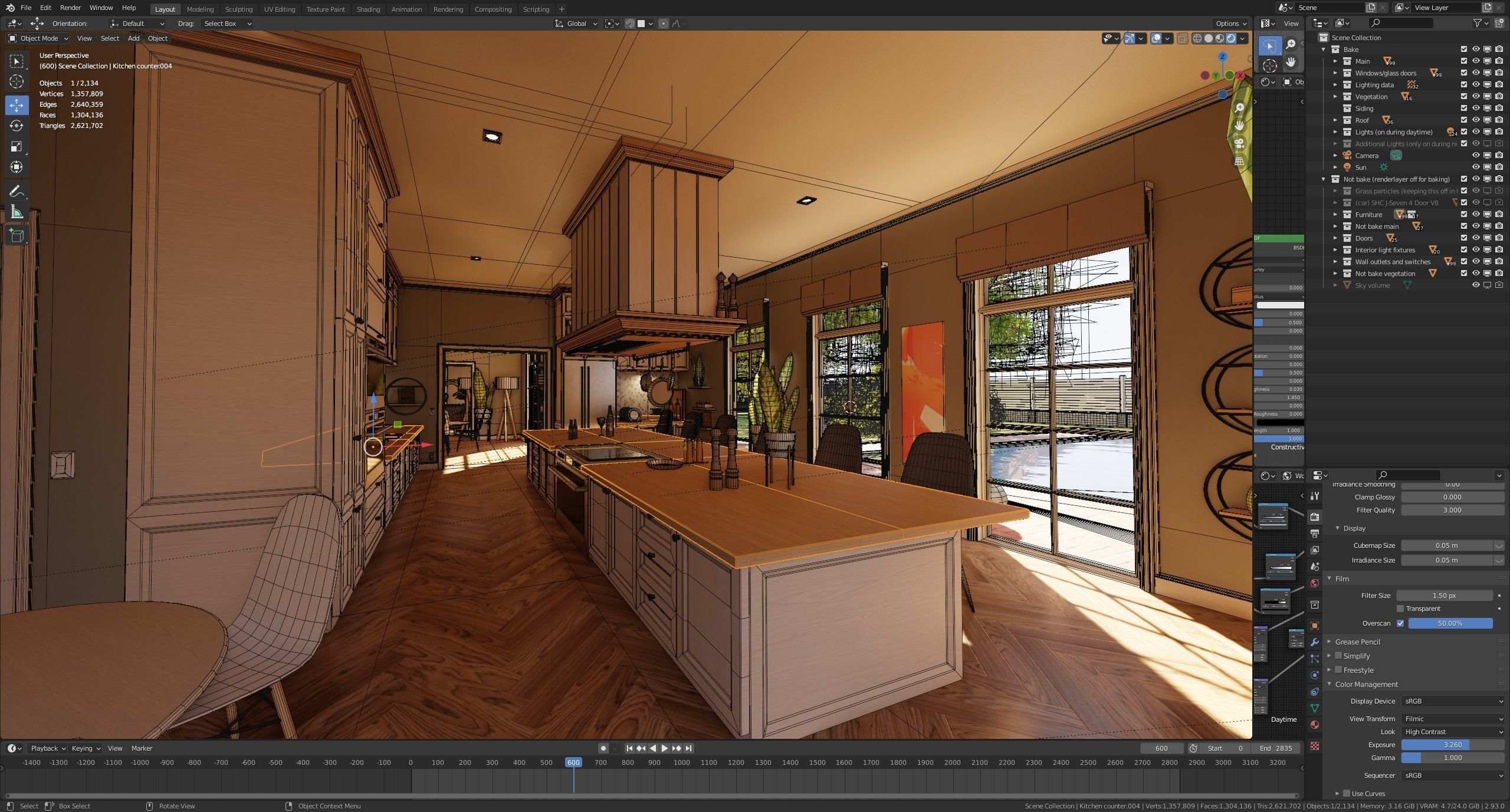Switch to material preview shading
The width and height of the screenshot is (1510, 812).
coord(1220,38)
